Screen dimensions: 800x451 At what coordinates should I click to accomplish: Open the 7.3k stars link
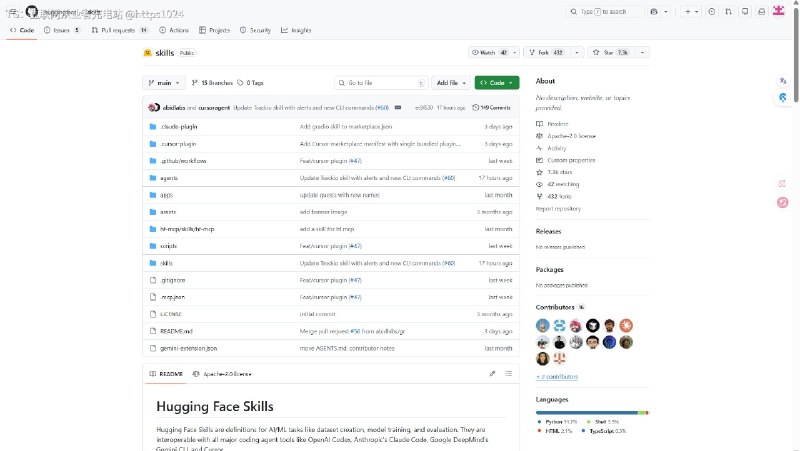coord(554,172)
